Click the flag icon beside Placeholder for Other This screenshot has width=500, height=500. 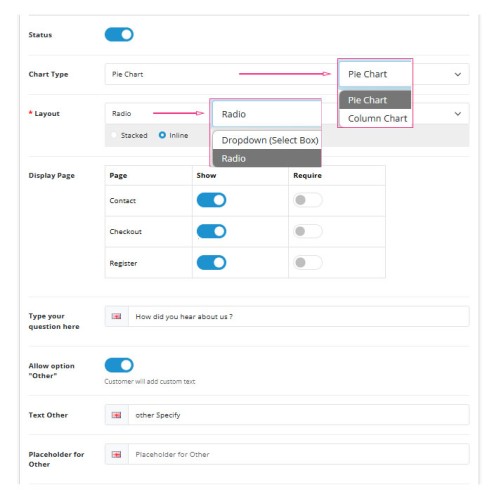pos(116,454)
